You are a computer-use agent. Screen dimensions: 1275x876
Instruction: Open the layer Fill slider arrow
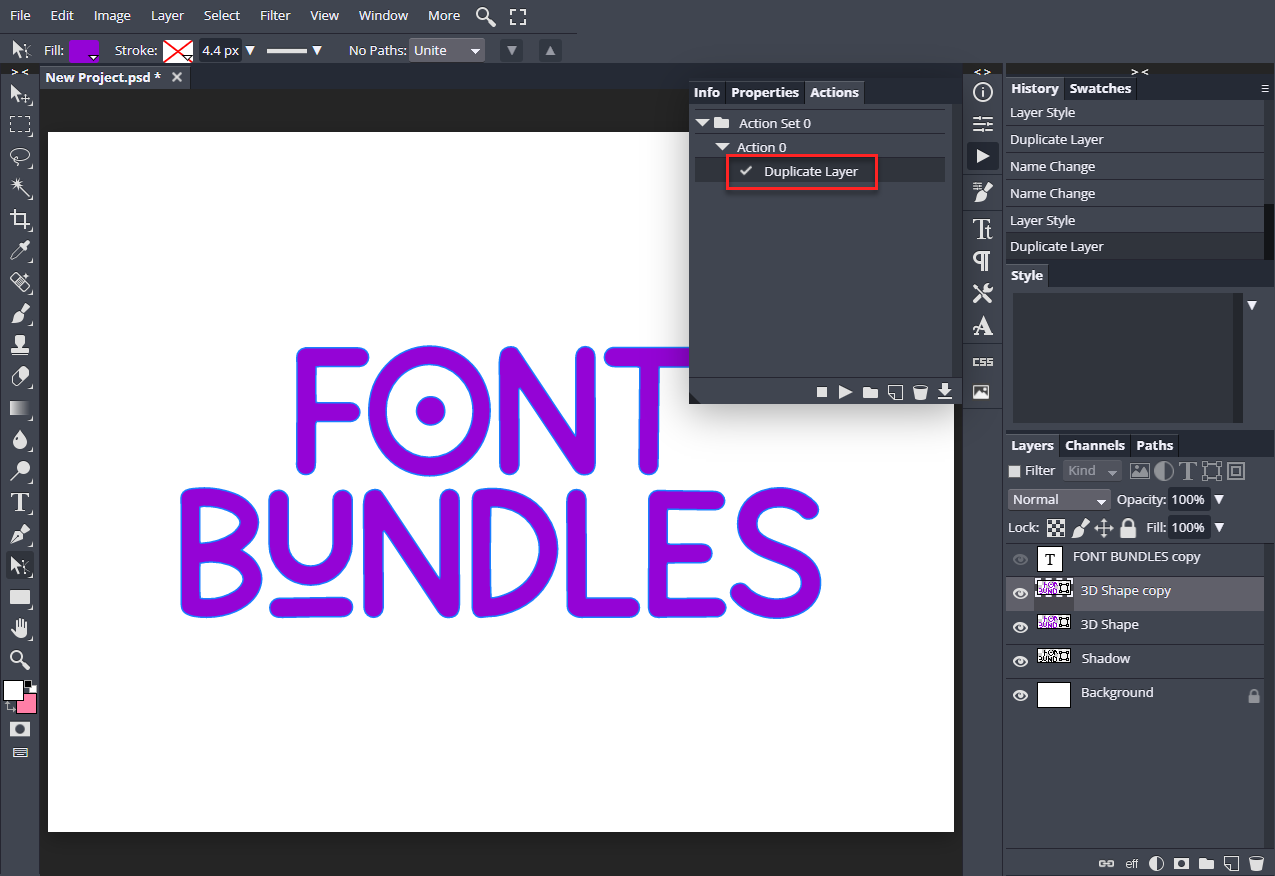click(1219, 527)
